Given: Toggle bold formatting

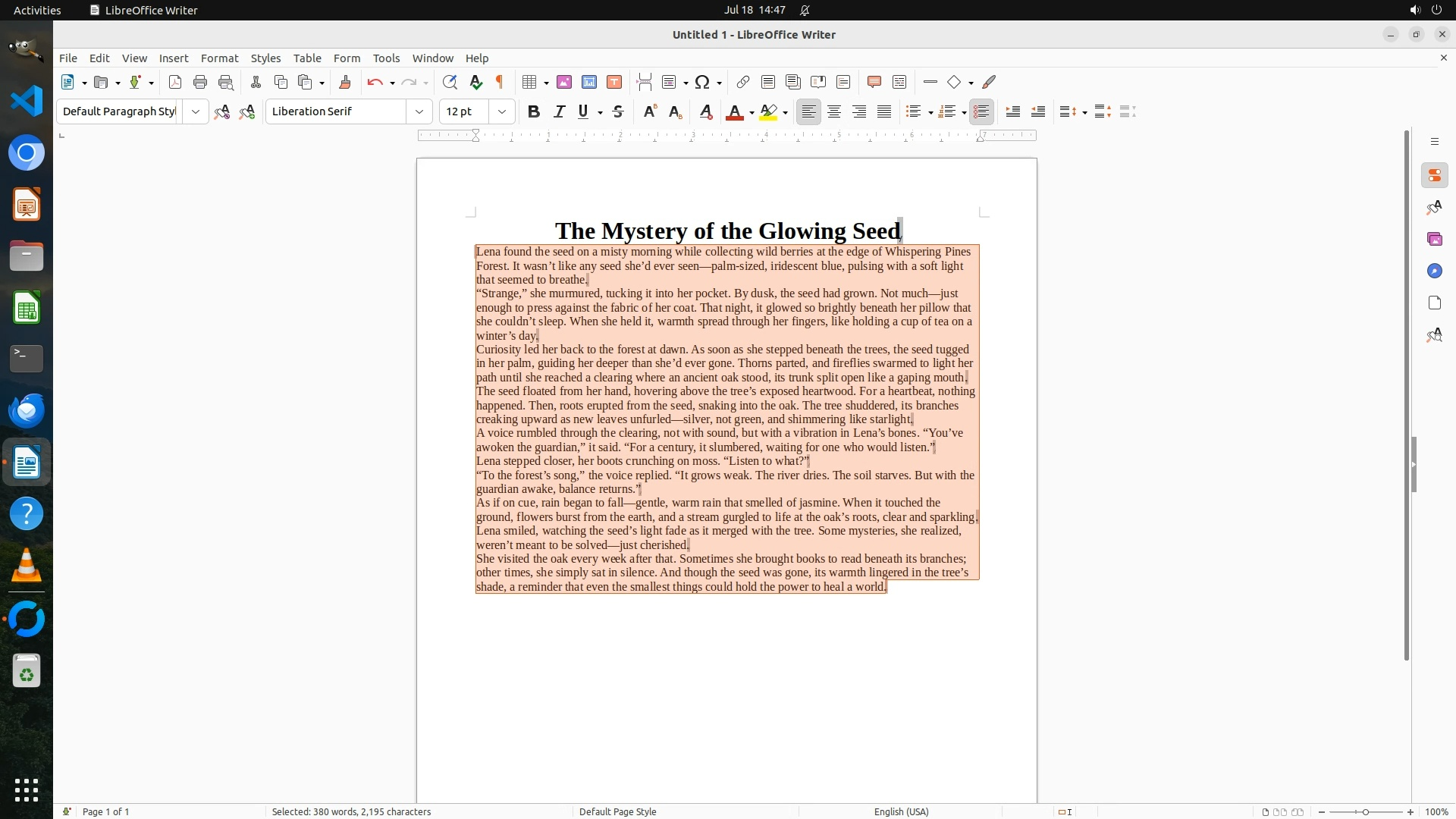Looking at the screenshot, I should point(534,111).
